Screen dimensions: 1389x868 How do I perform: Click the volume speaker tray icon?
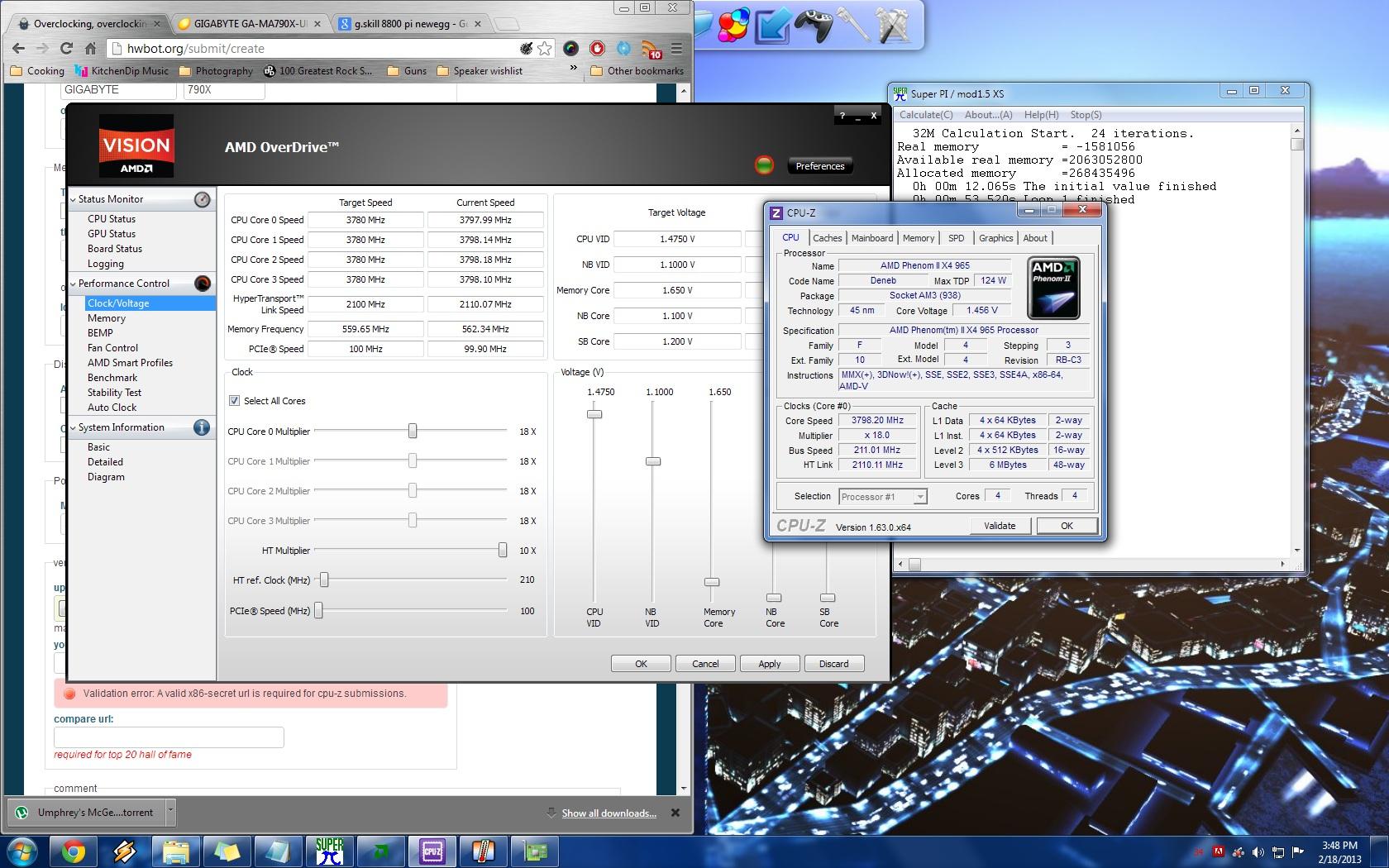(x=1258, y=852)
